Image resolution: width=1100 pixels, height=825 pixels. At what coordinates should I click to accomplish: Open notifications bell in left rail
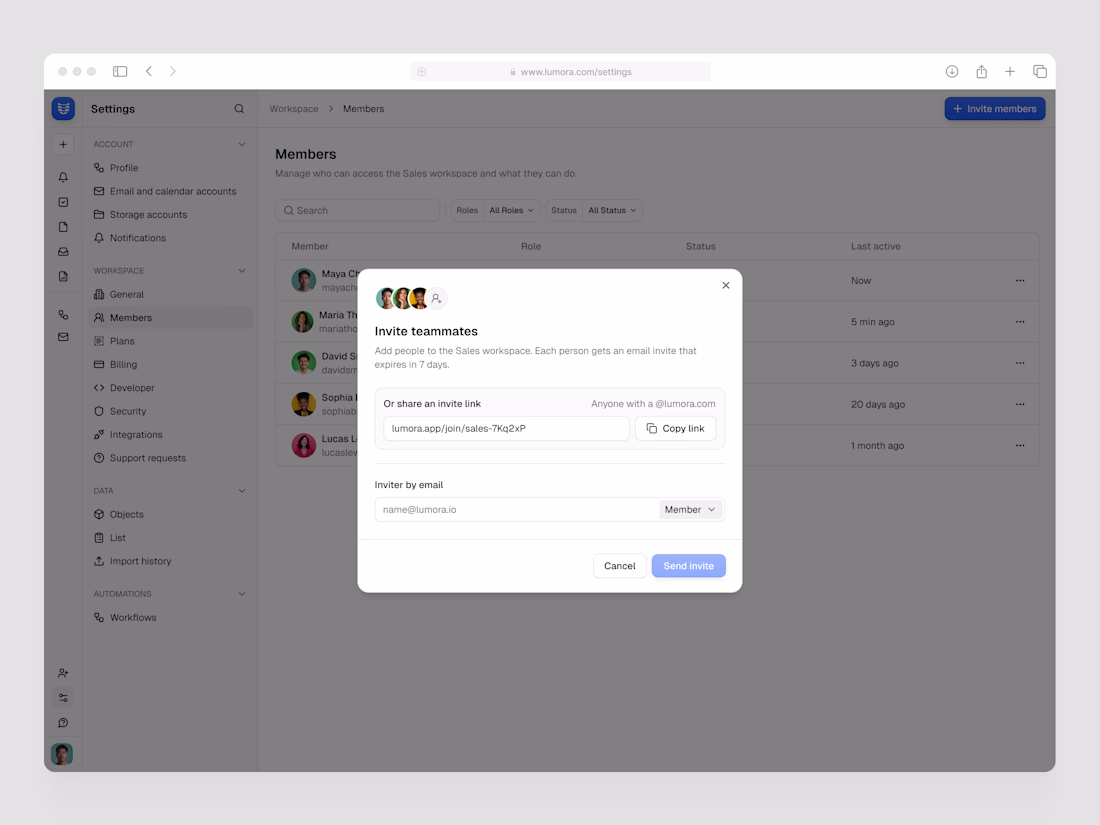point(63,177)
